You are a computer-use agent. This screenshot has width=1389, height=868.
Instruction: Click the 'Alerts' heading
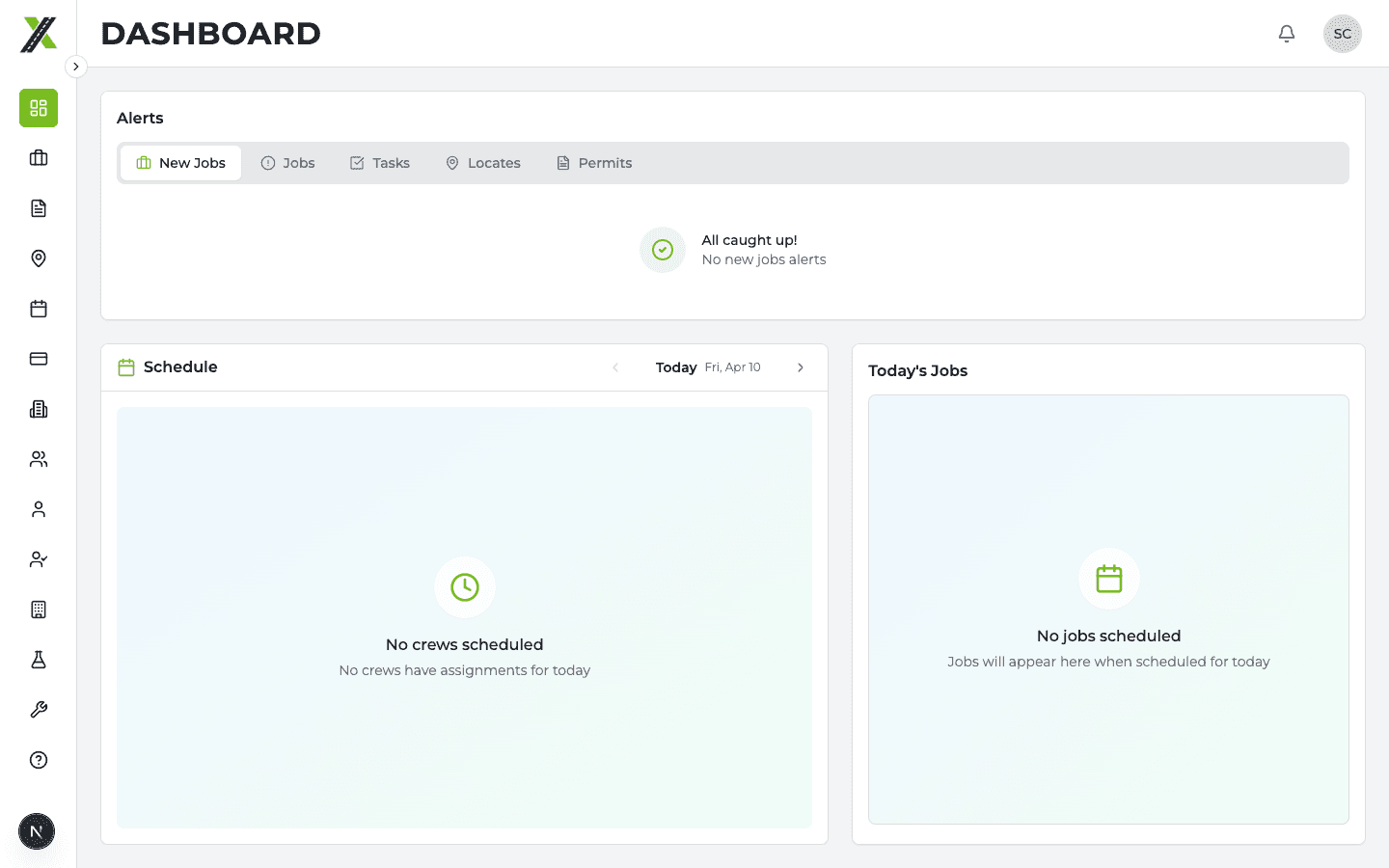click(x=140, y=118)
